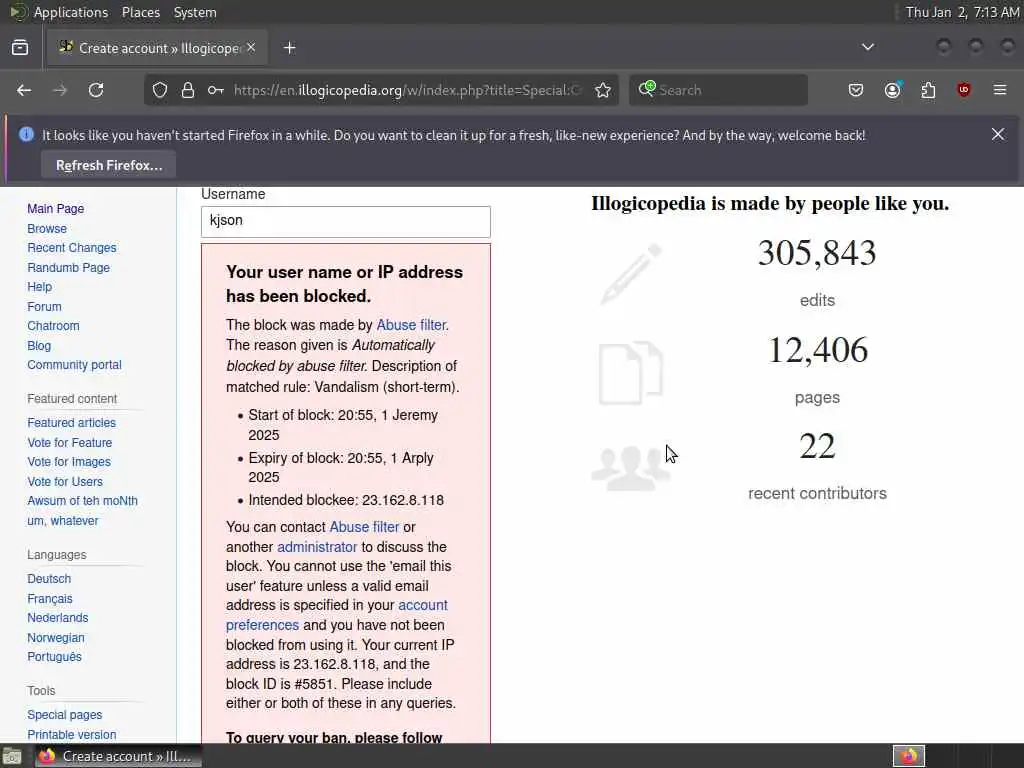1024x768 pixels.
Task: Open the Main Page sidebar link
Action: pyautogui.click(x=56, y=209)
